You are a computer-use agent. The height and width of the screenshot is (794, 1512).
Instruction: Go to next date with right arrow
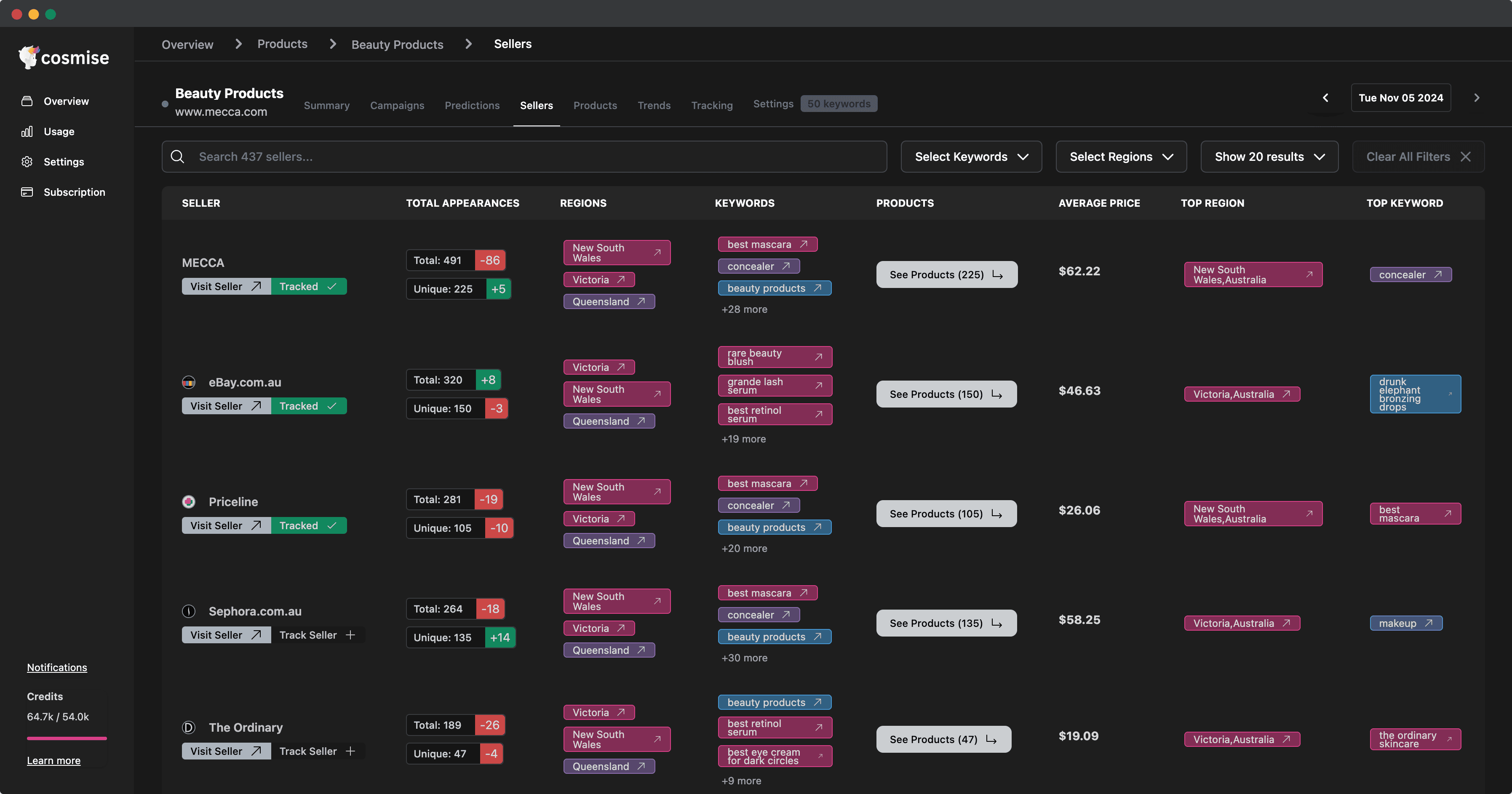pyautogui.click(x=1477, y=97)
